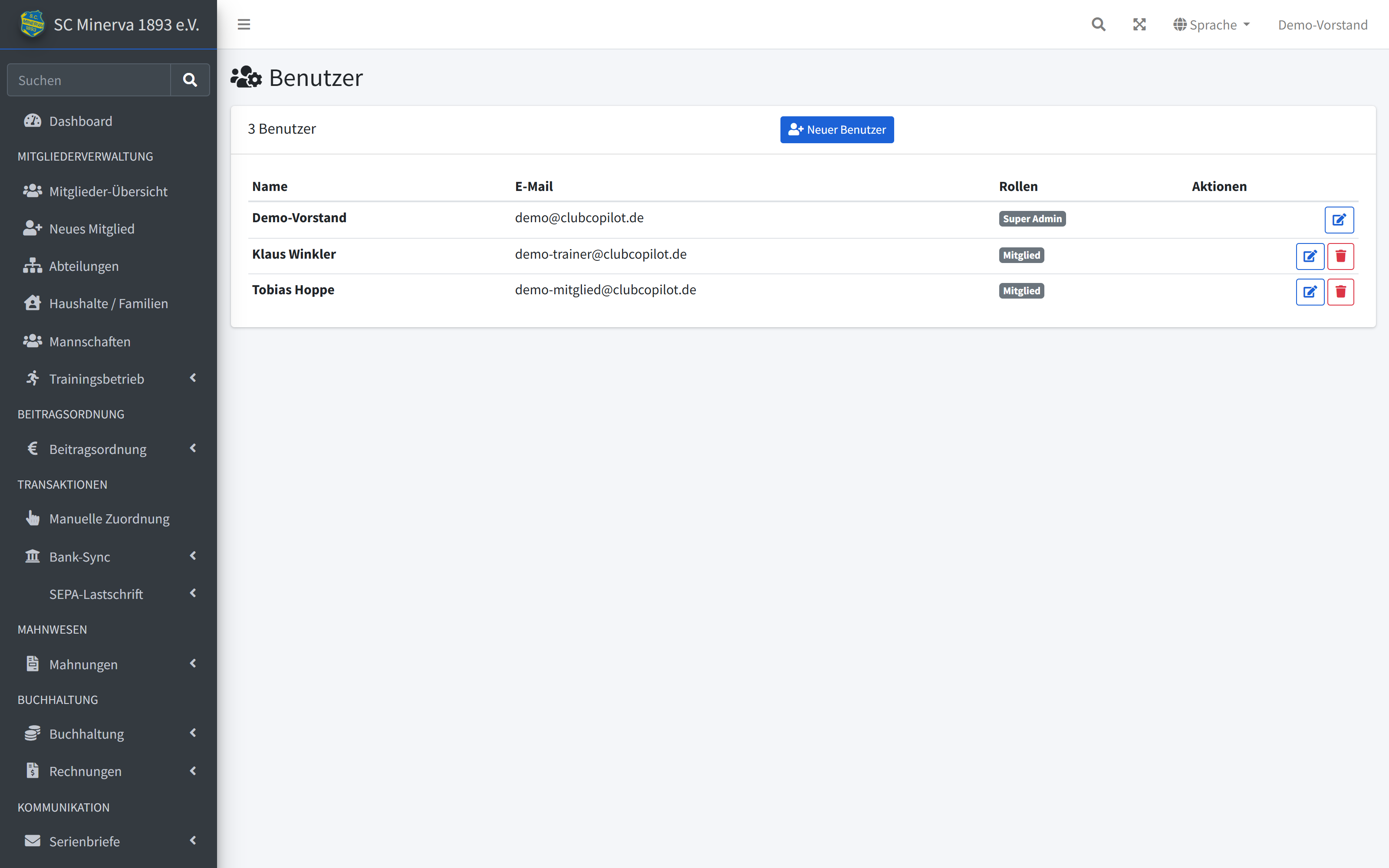Click the Name column header

pos(270,186)
